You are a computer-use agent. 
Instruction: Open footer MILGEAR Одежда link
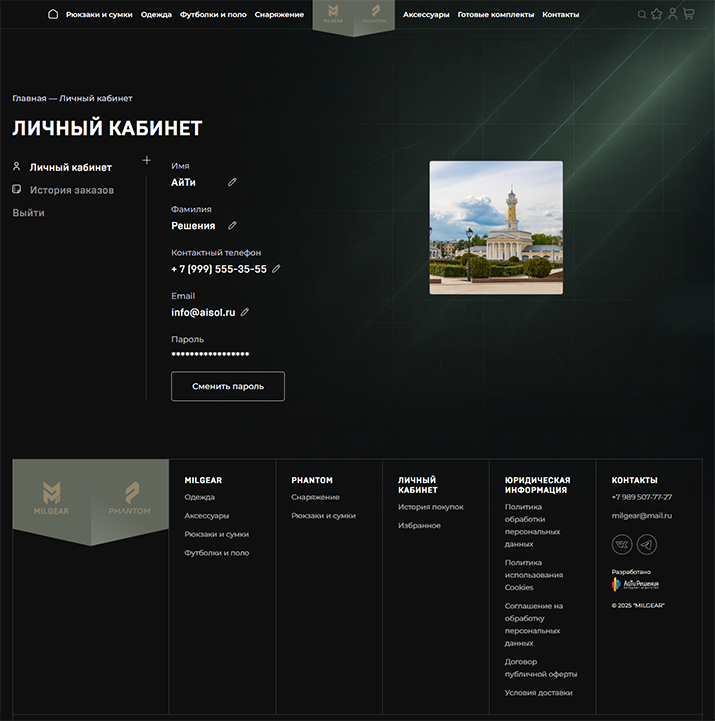coord(200,497)
